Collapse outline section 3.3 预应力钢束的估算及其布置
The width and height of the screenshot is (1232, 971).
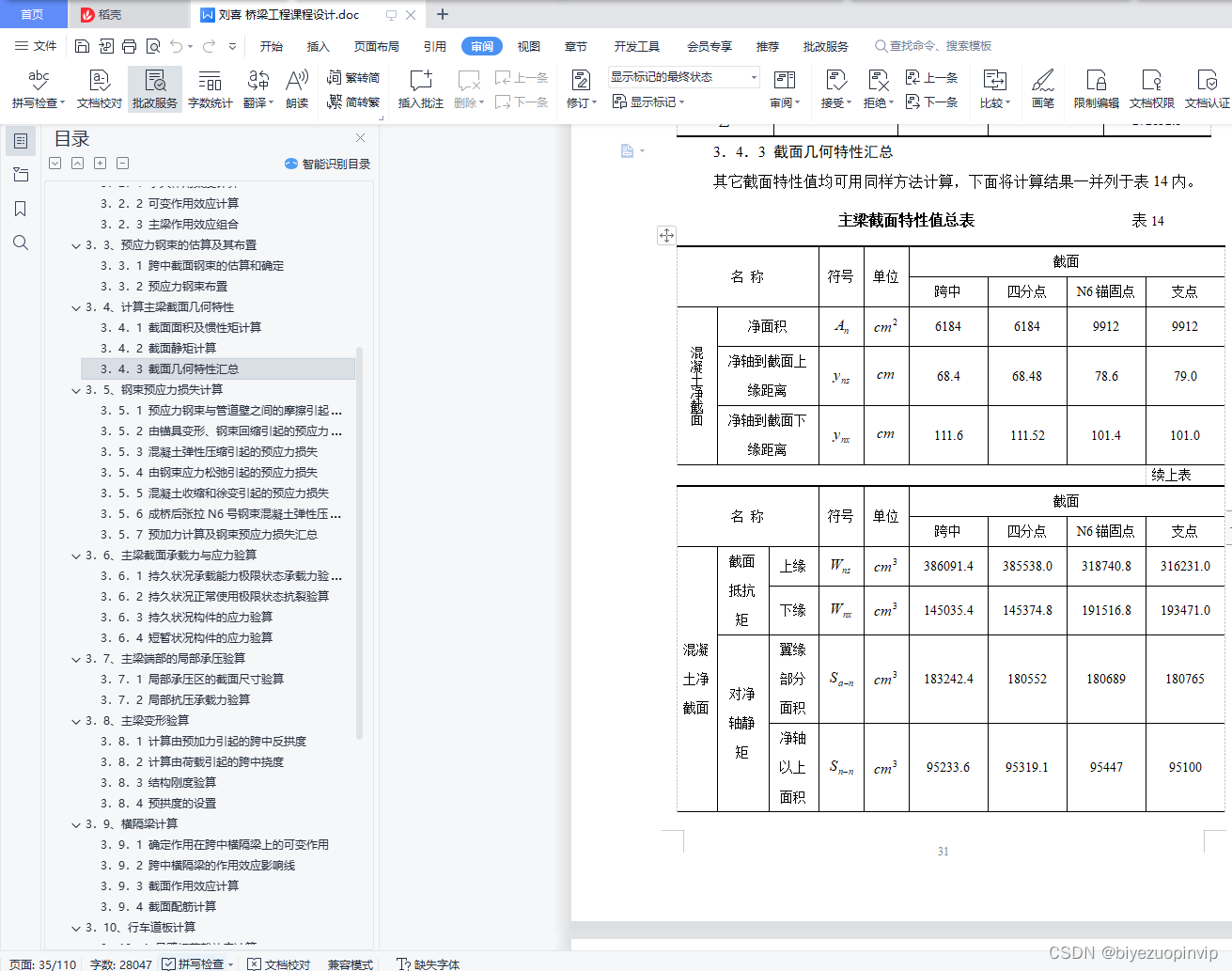76,245
